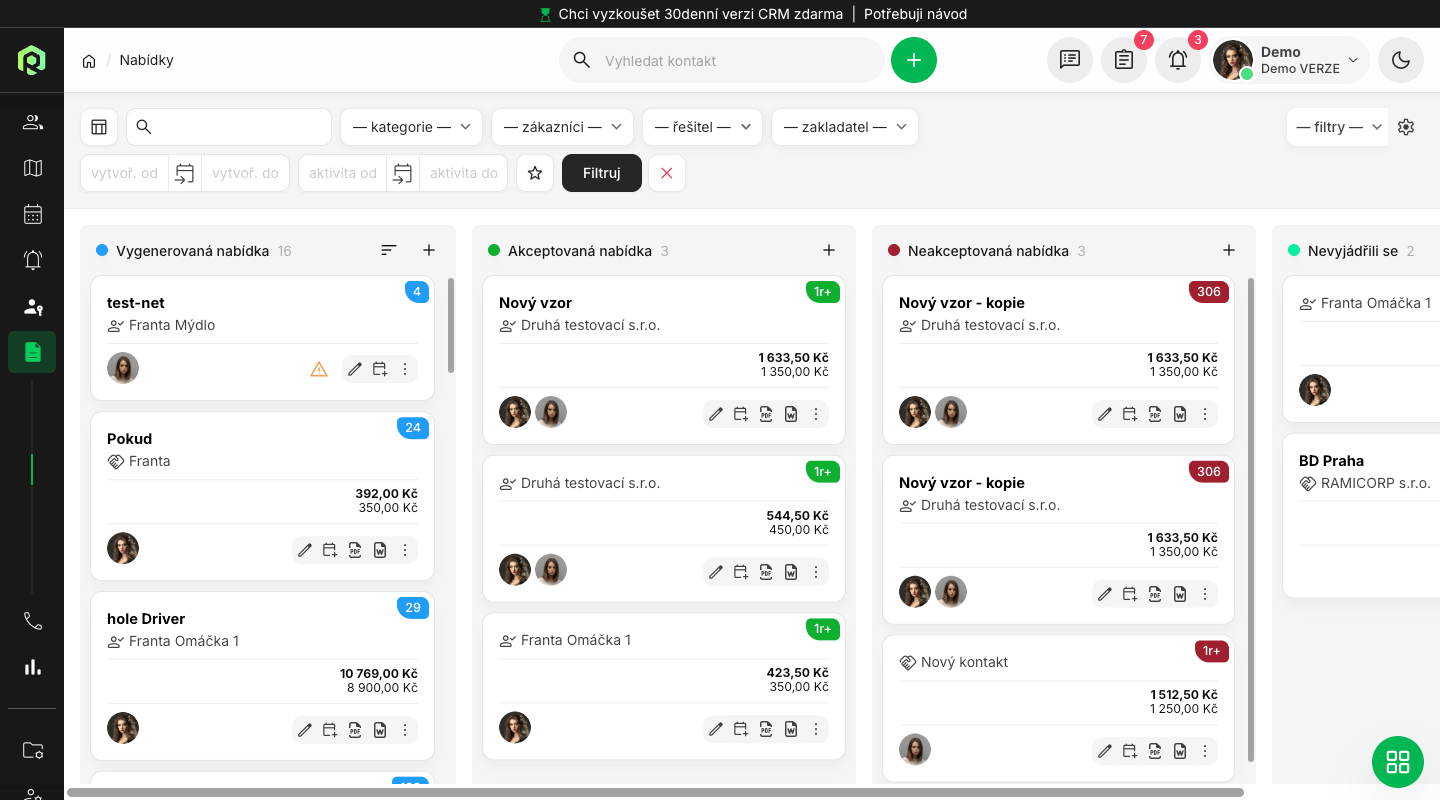This screenshot has height=800, width=1440.
Task: Open the řešitel dropdown filter
Action: pyautogui.click(x=702, y=127)
